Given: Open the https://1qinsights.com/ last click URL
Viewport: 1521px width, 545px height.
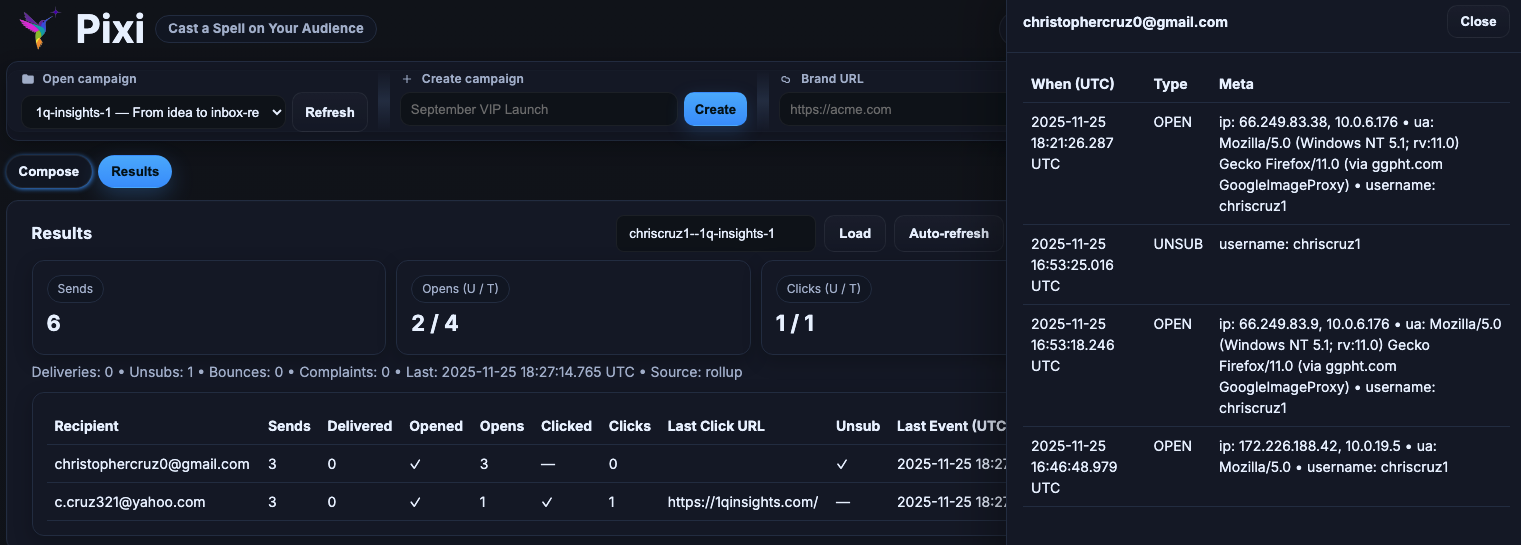Looking at the screenshot, I should (x=743, y=502).
